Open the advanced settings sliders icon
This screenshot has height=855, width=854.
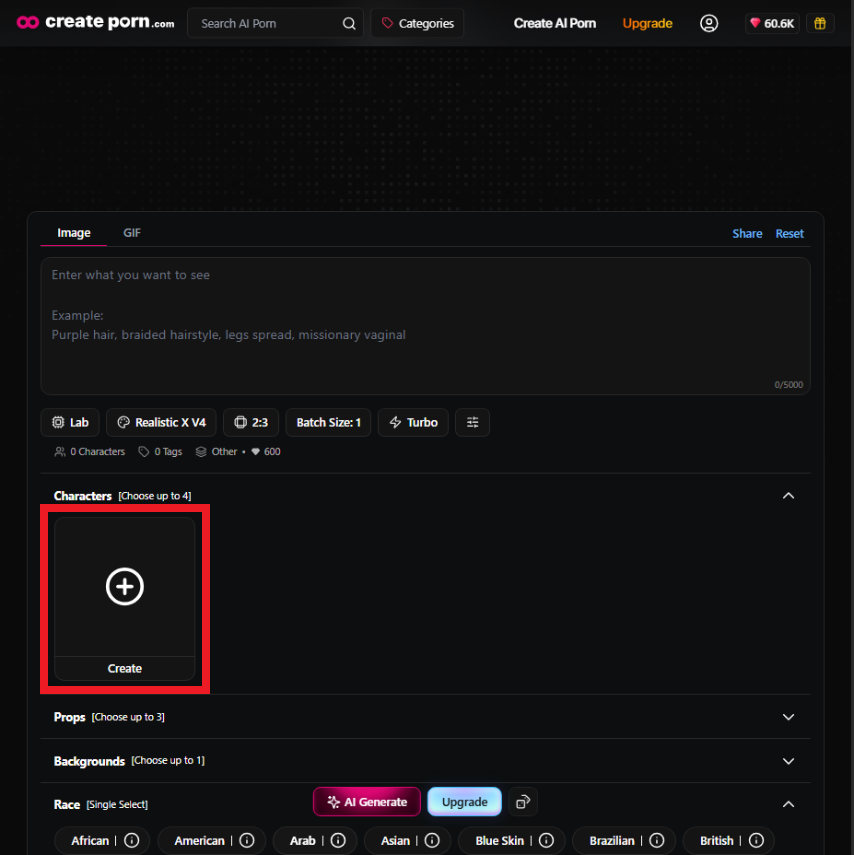coord(472,423)
